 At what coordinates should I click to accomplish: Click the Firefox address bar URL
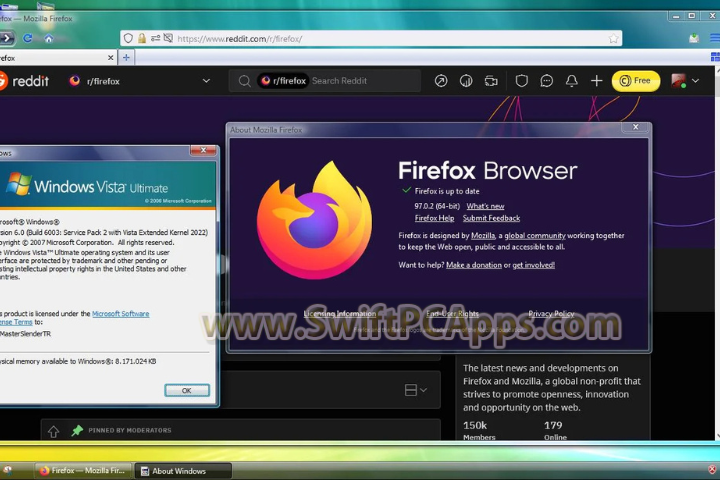pos(240,39)
